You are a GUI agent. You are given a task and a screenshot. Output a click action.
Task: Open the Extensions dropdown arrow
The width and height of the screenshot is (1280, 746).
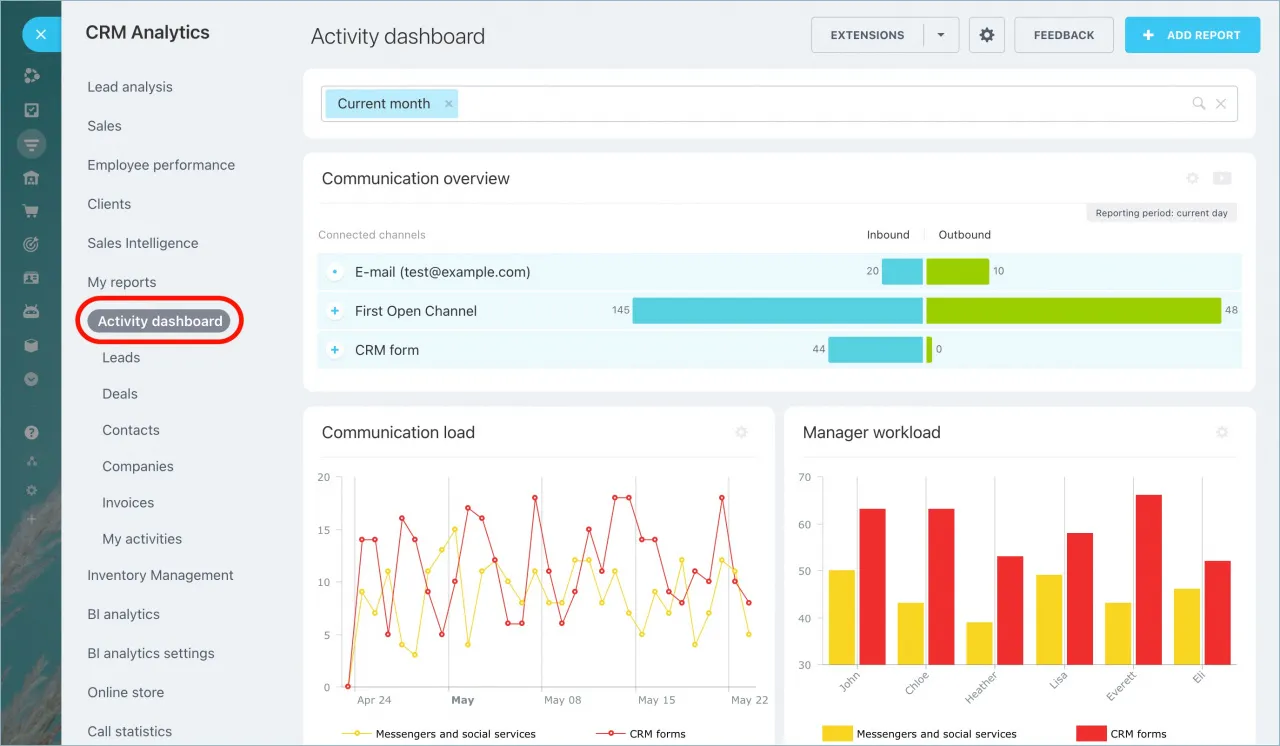coord(938,34)
